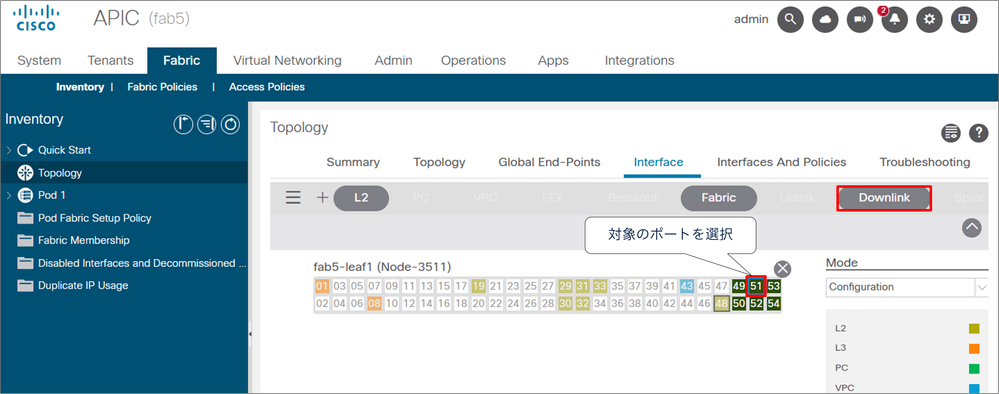Select port 43 on fab5-leaf1
999x394 pixels.
(686, 286)
